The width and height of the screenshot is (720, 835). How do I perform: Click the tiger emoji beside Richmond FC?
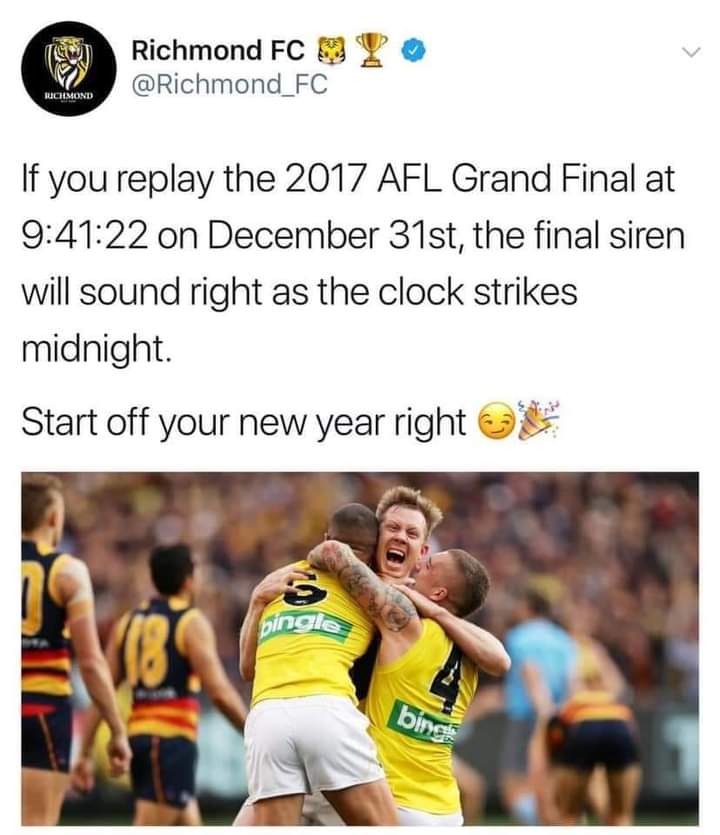(331, 51)
